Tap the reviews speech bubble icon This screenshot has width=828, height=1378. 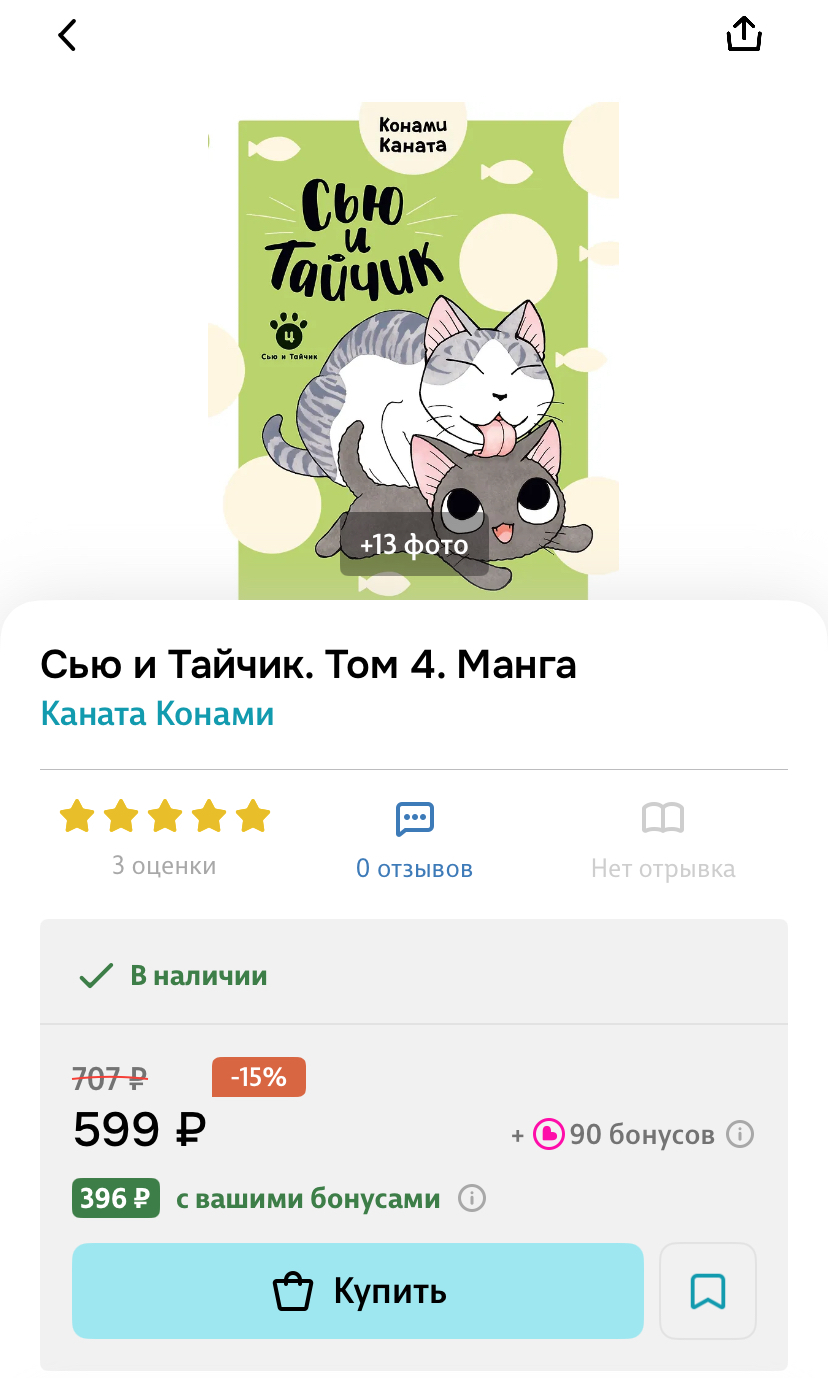pos(414,819)
